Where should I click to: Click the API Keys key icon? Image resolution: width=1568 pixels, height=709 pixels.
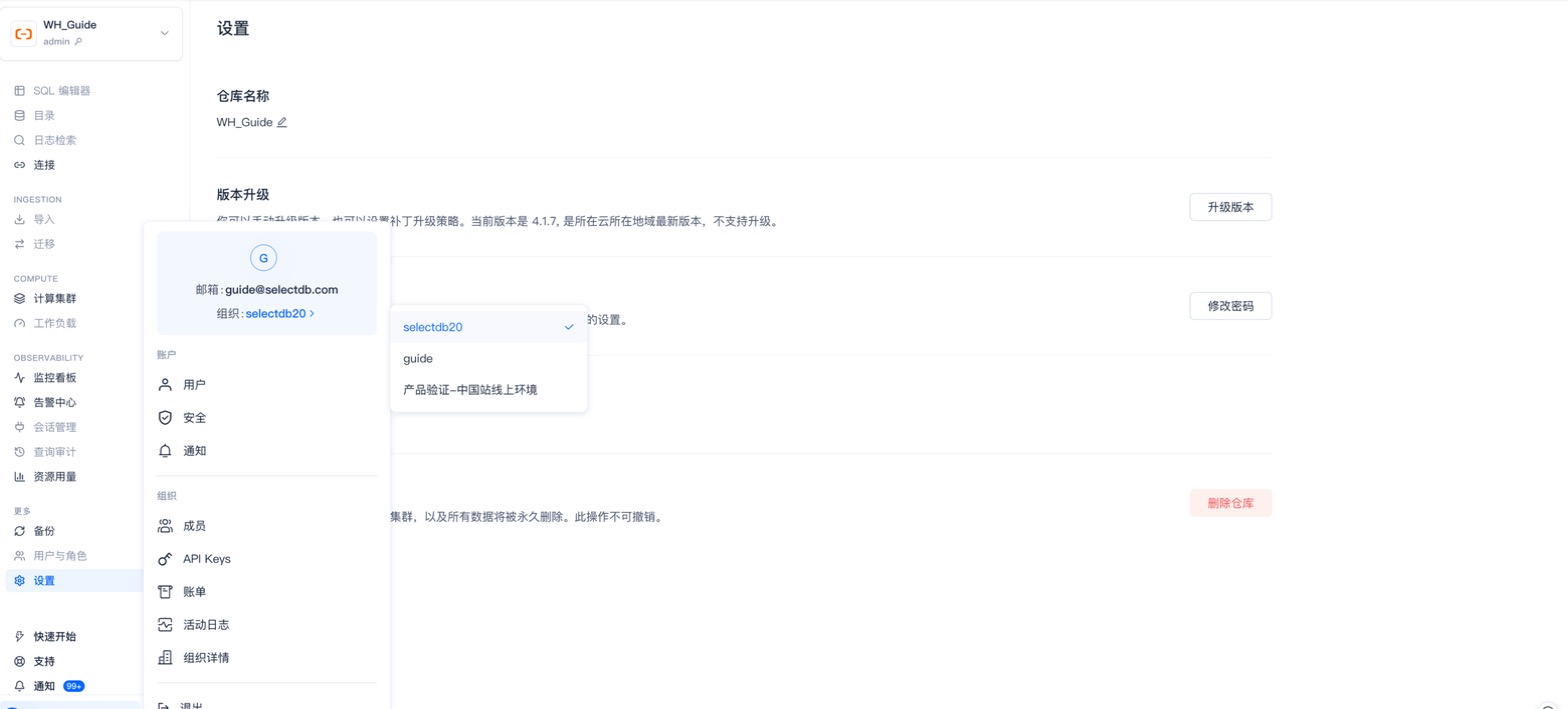(x=165, y=559)
